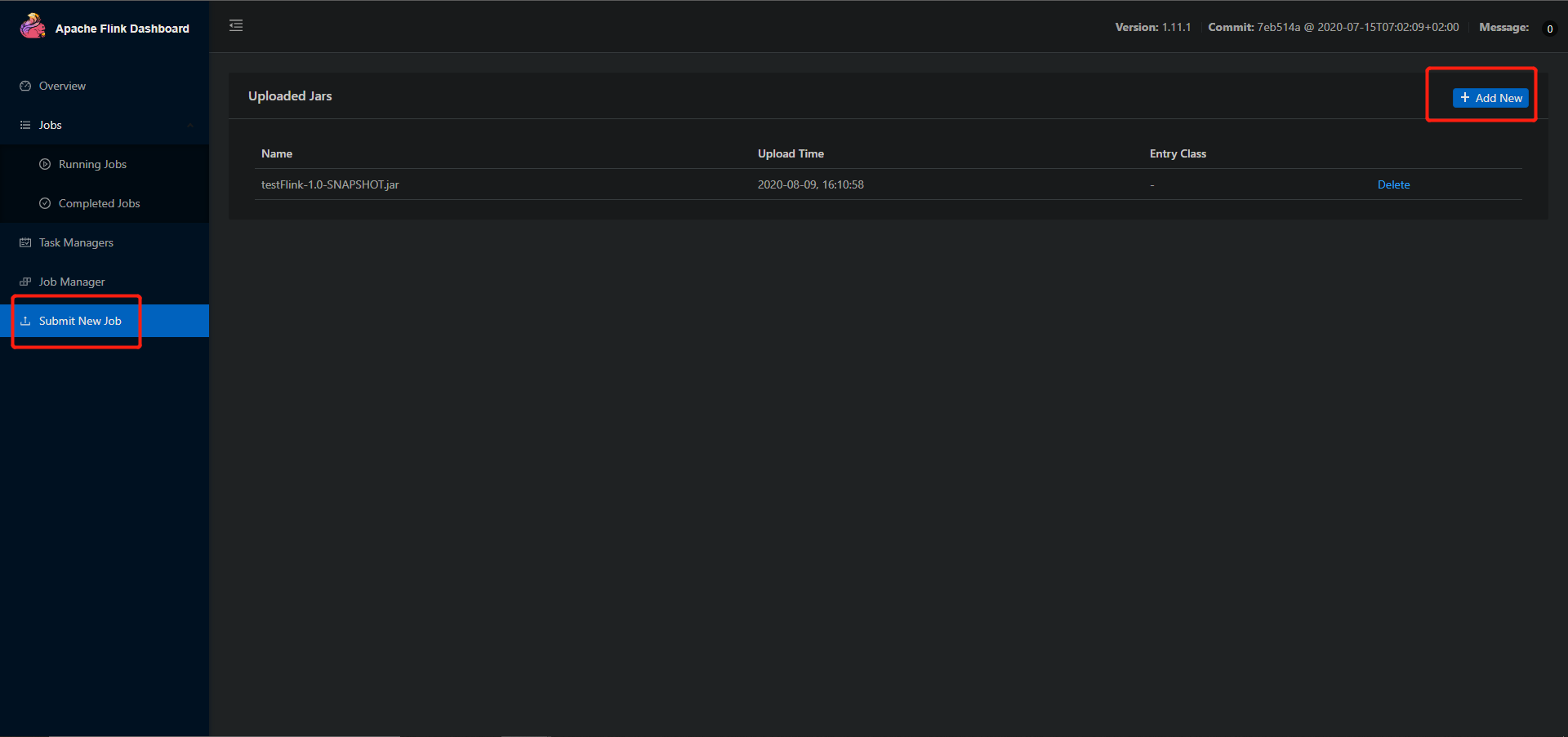Click upload time 2020-08-09, 16:10:58
The image size is (1568, 737).
click(810, 184)
